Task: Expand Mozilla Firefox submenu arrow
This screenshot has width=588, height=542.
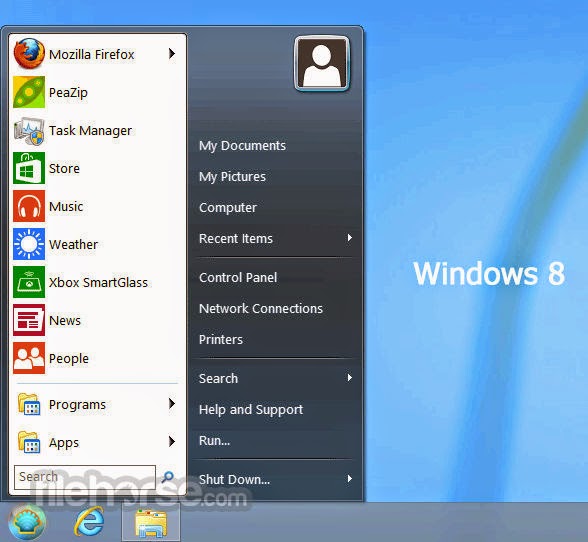Action: [172, 54]
